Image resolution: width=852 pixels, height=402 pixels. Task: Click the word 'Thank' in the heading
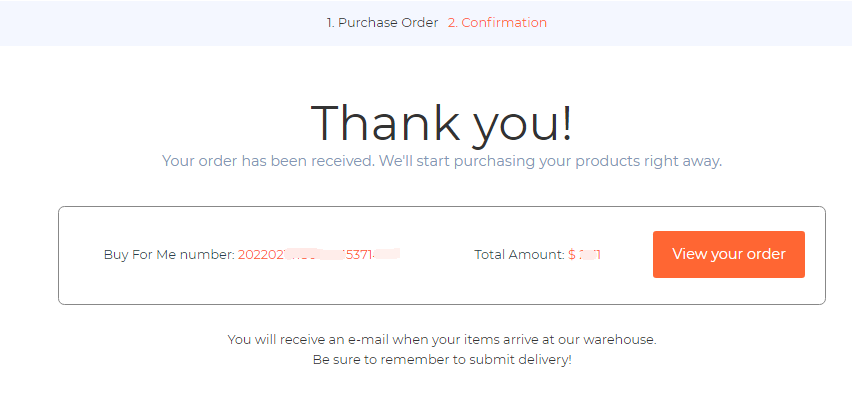[x=385, y=123]
